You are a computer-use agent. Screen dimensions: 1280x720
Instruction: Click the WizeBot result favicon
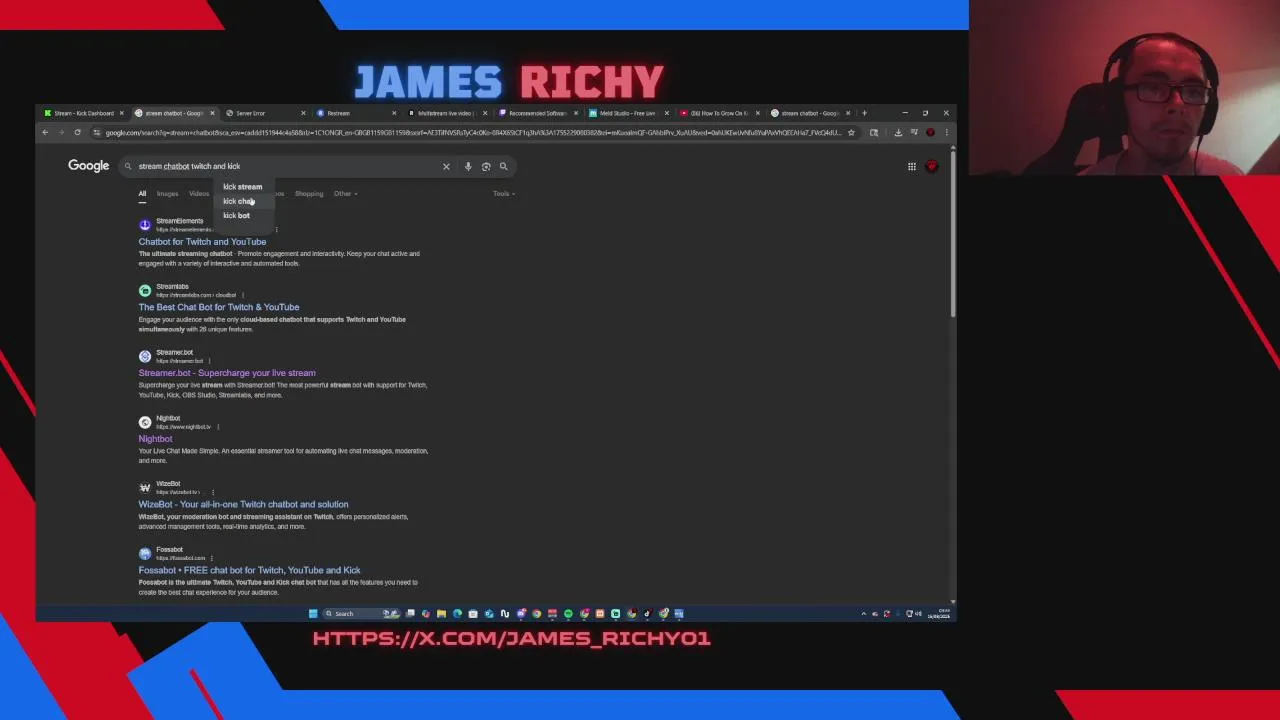(145, 488)
